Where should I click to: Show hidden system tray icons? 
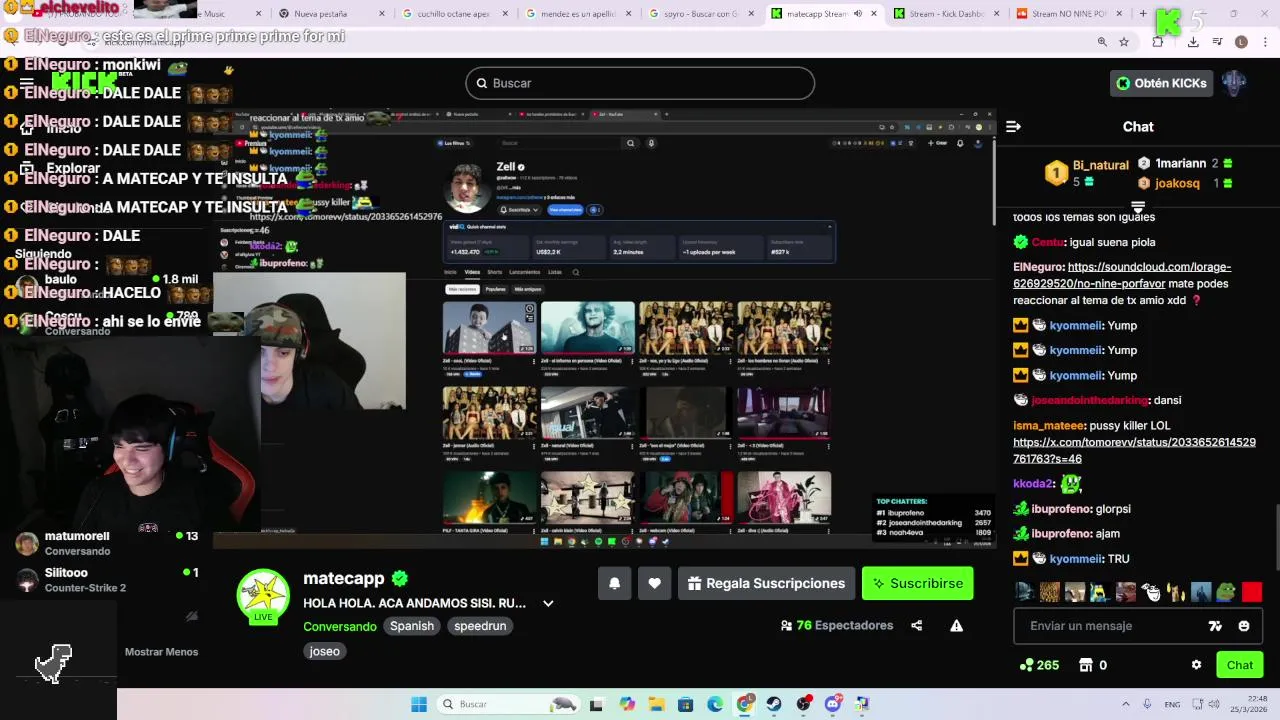click(x=1125, y=704)
